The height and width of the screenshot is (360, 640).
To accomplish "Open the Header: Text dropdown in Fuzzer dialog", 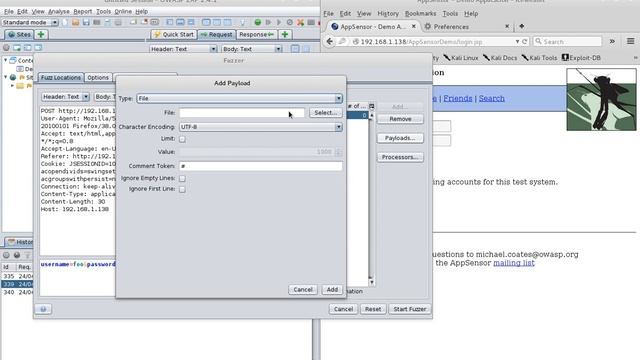I will coord(65,97).
